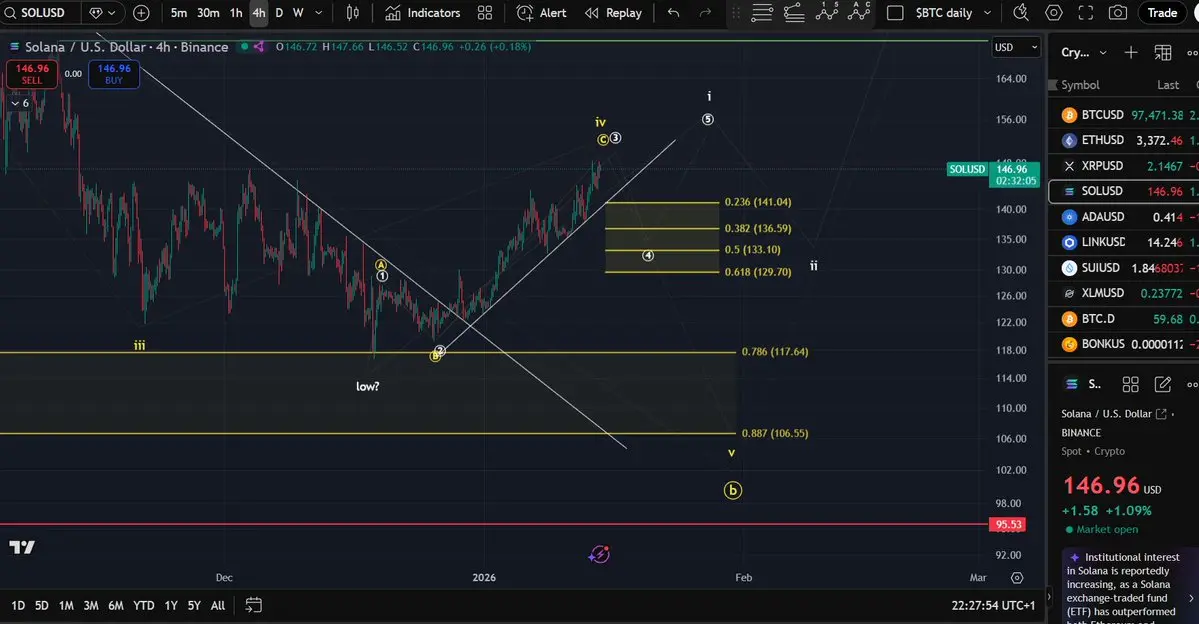The width and height of the screenshot is (1199, 624).
Task: Set date range to 1M
Action: coord(67,606)
